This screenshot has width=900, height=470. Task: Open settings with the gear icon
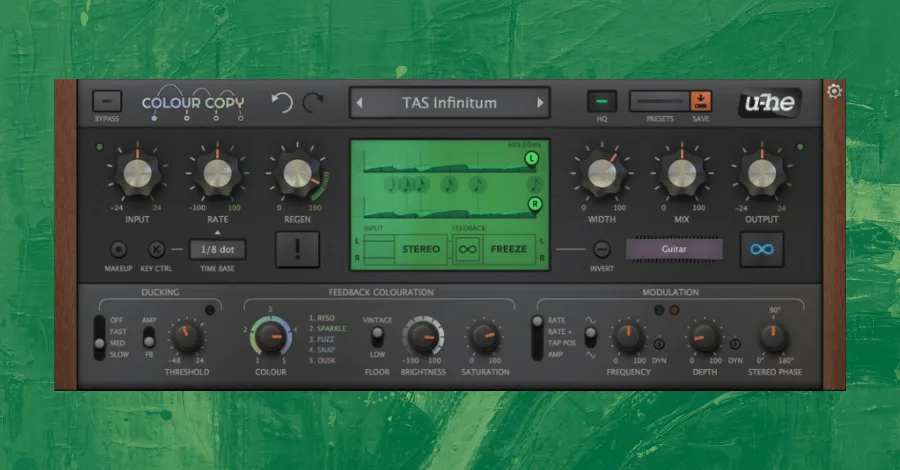click(834, 91)
